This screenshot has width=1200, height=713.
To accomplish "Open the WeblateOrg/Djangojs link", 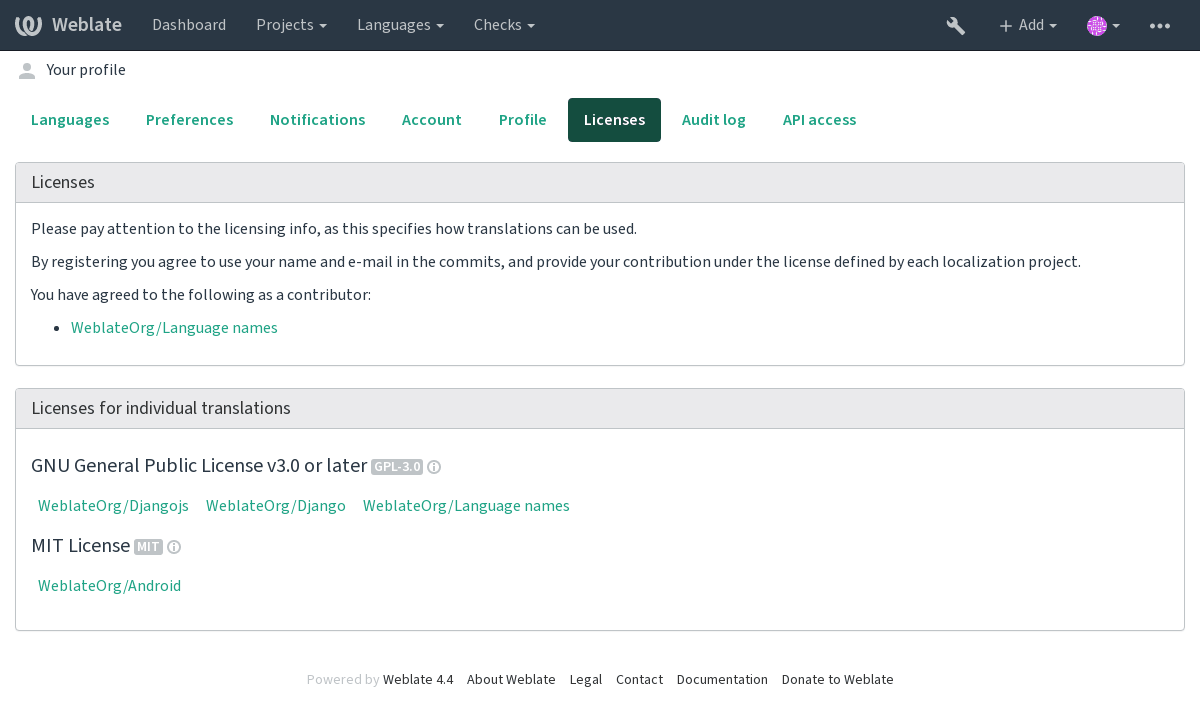I will 113,506.
